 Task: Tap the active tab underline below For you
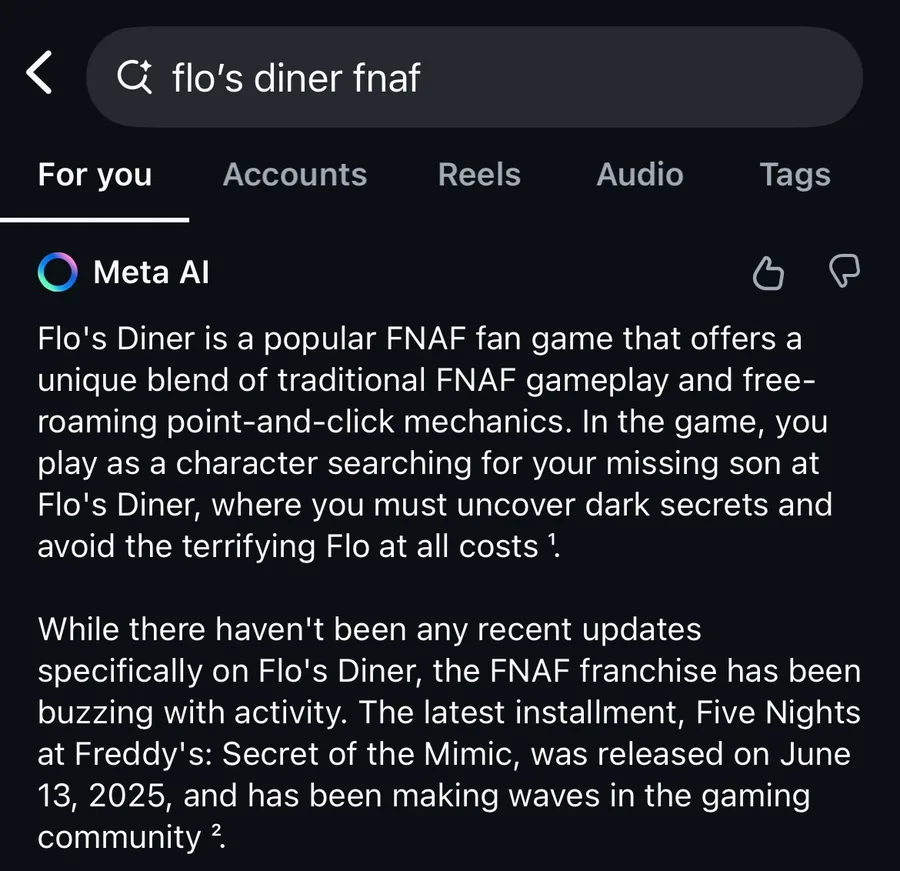95,220
